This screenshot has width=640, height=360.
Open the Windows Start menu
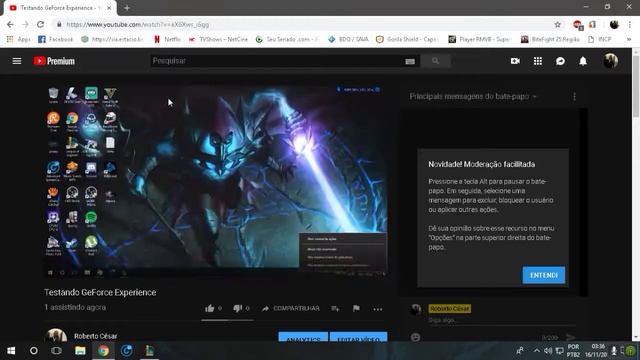pyautogui.click(x=11, y=351)
